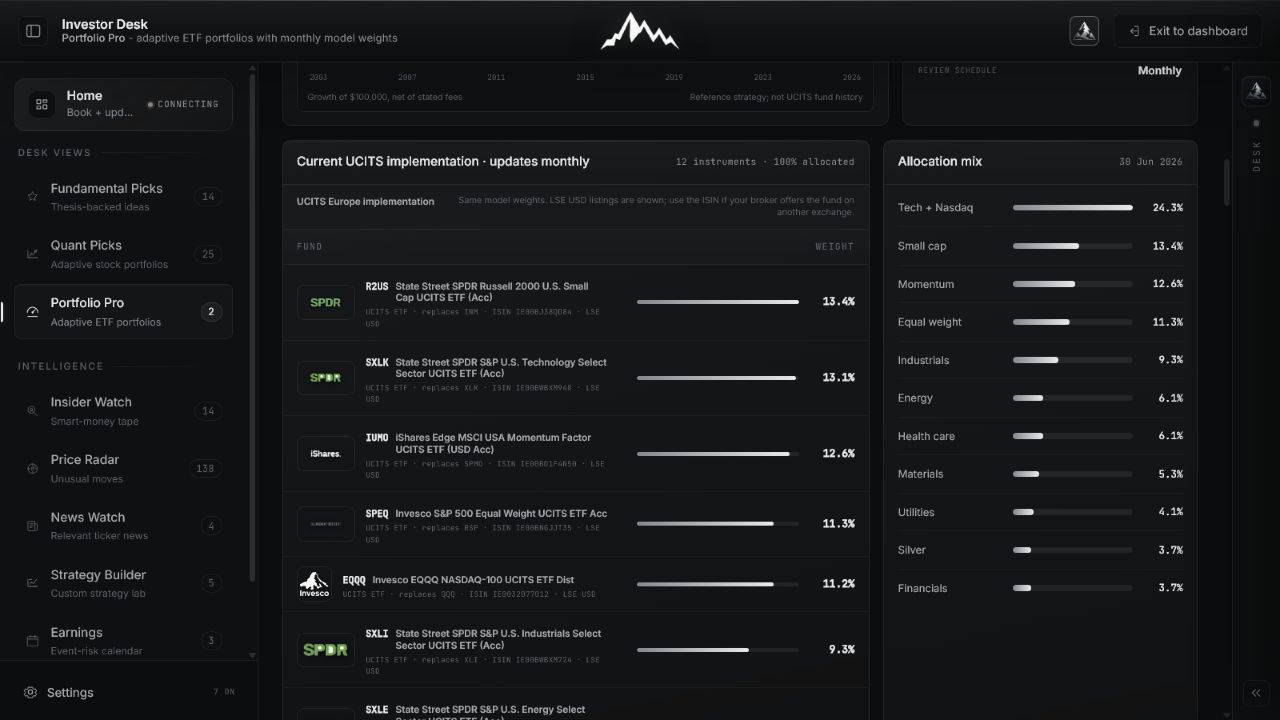Screen dimensions: 1280x720
Task: Select EQQQ NASDAQ-100 fund name
Action: point(473,580)
